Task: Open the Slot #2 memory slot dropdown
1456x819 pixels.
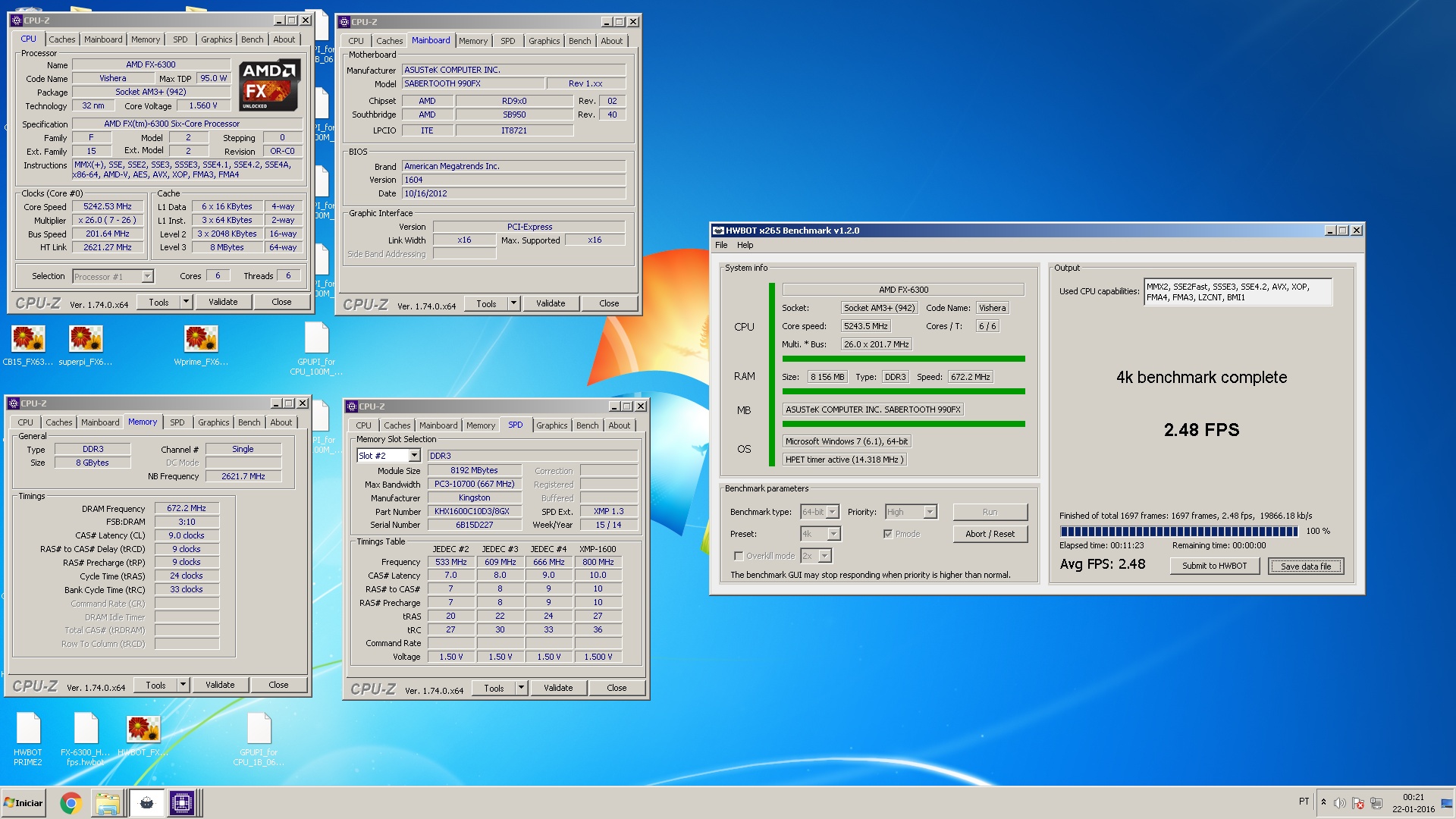Action: (388, 456)
